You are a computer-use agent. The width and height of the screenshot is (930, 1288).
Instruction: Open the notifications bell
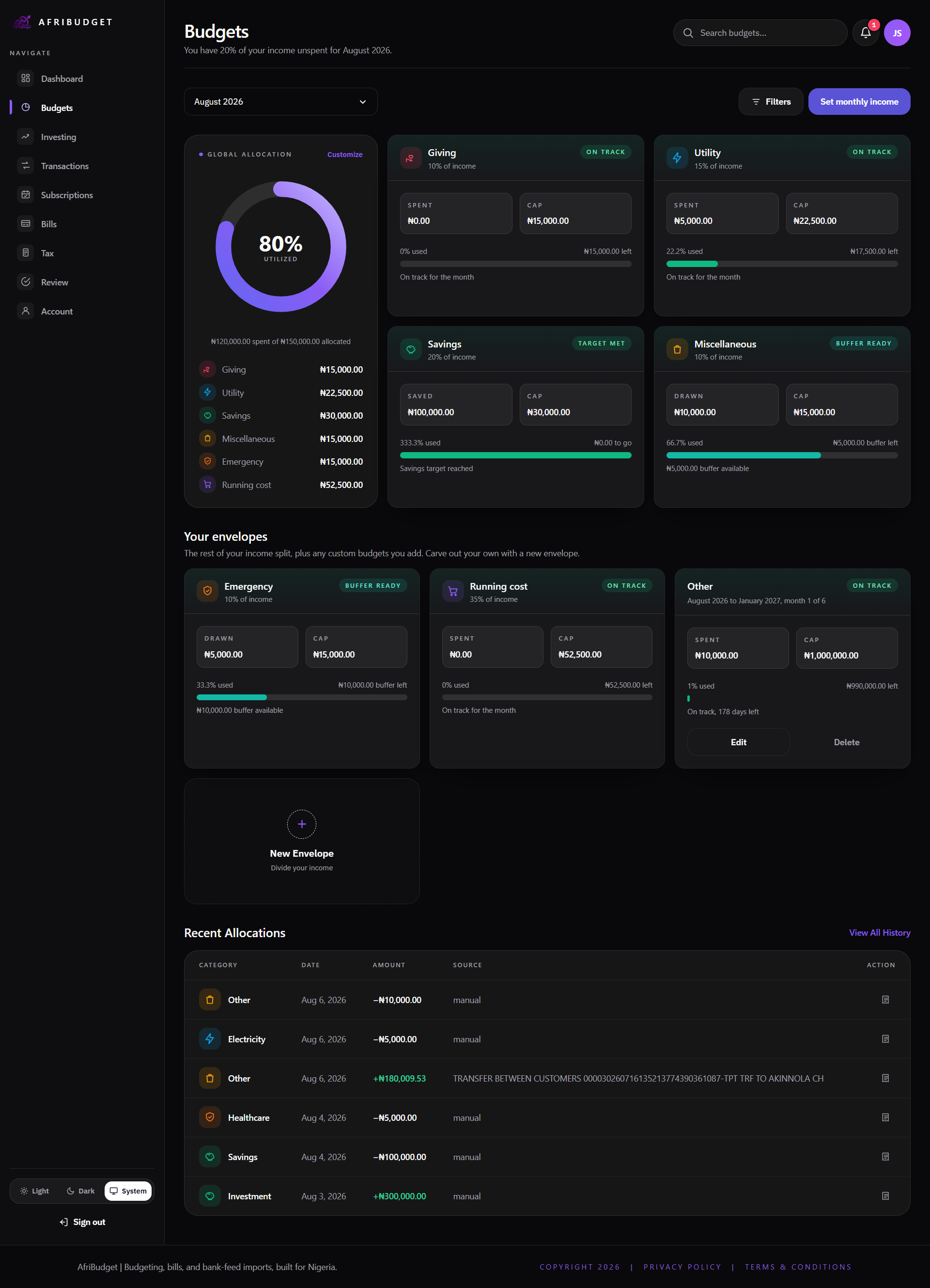865,33
